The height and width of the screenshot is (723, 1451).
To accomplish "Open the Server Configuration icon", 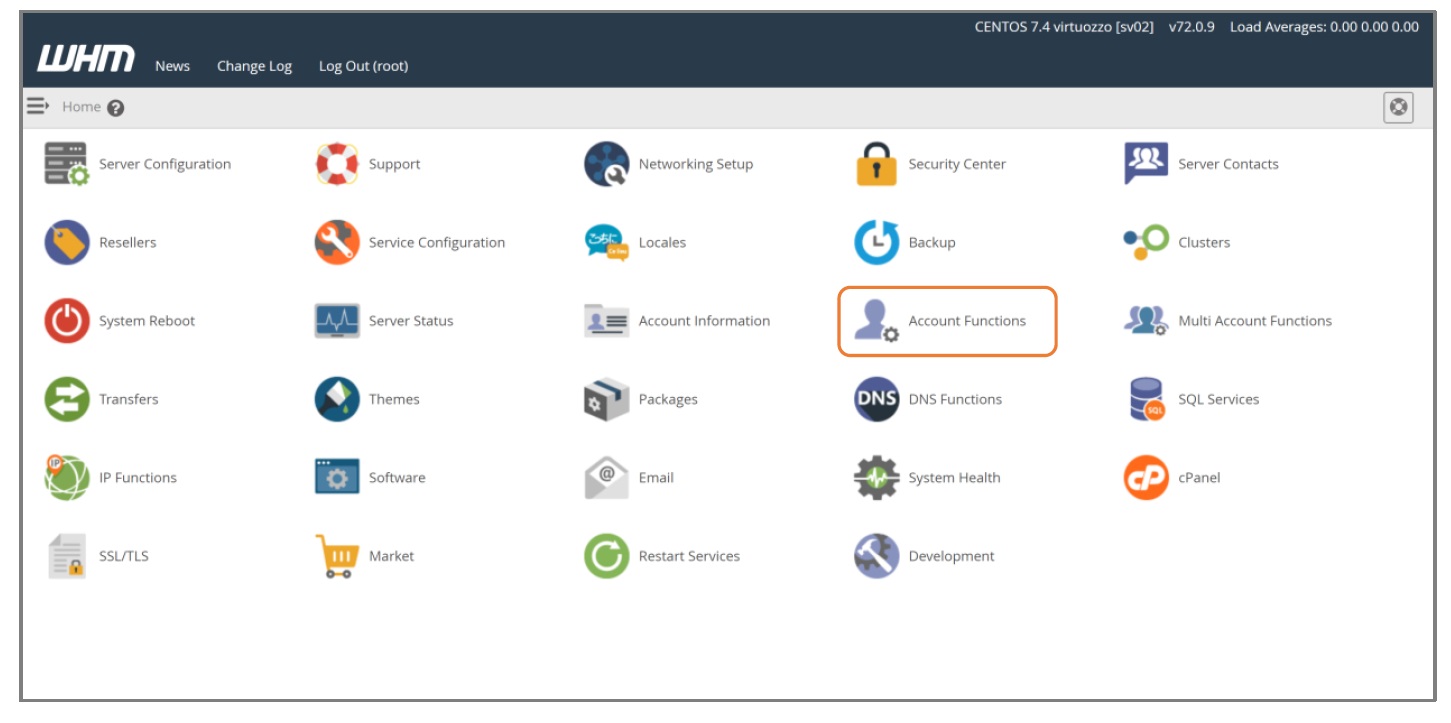I will (x=67, y=164).
